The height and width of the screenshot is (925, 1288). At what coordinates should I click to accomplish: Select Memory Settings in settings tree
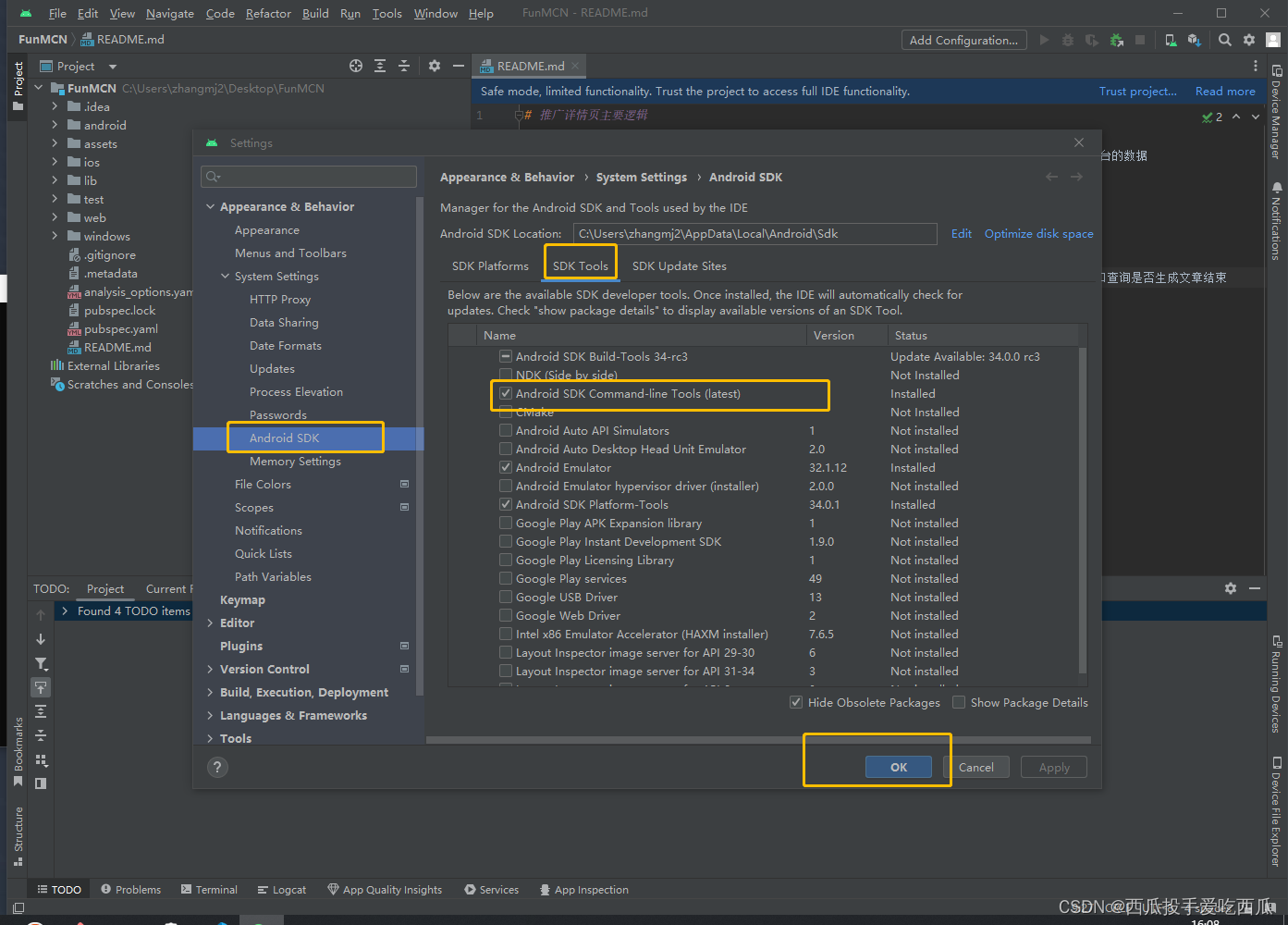pos(295,461)
